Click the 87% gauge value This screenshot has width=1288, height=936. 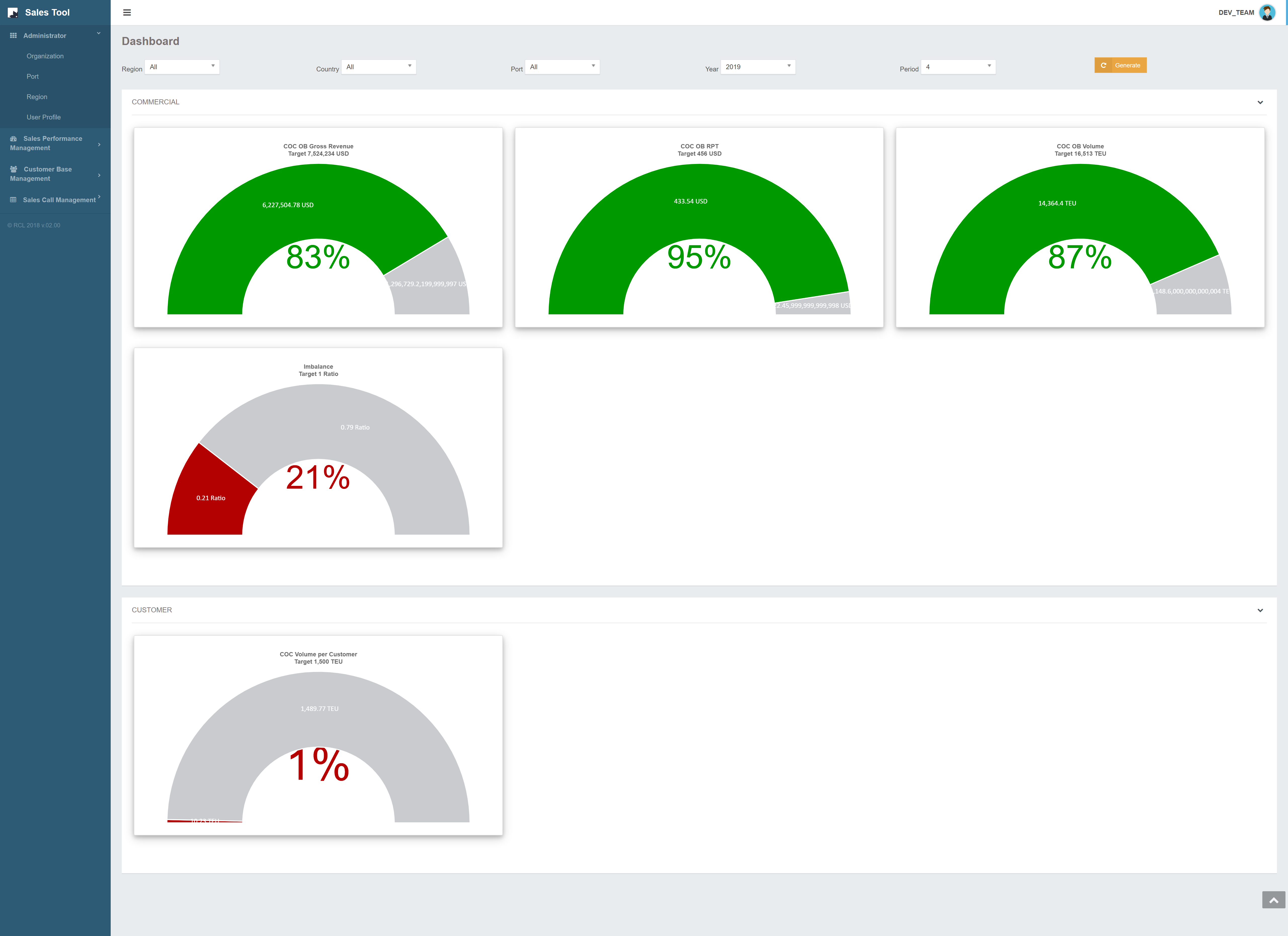tap(1080, 257)
